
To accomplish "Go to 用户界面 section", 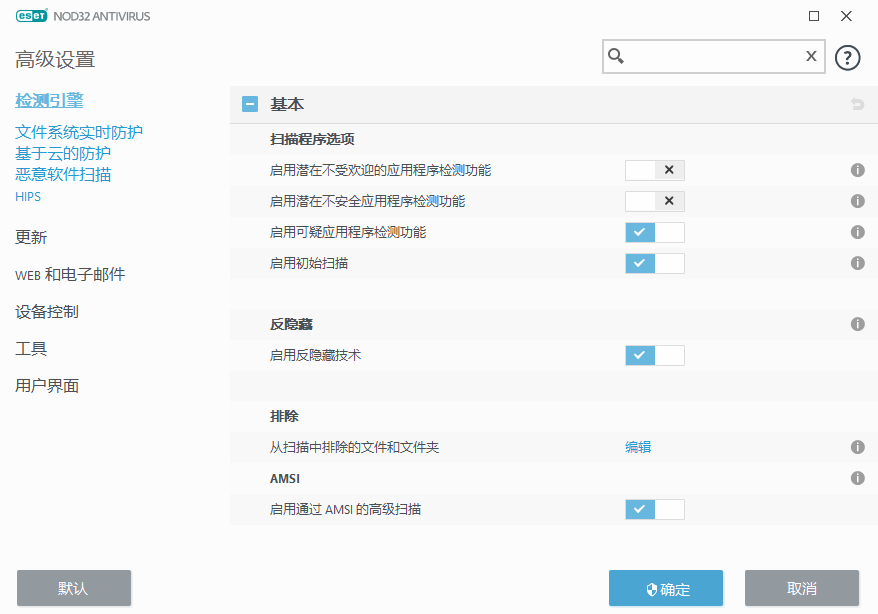I will [x=47, y=386].
